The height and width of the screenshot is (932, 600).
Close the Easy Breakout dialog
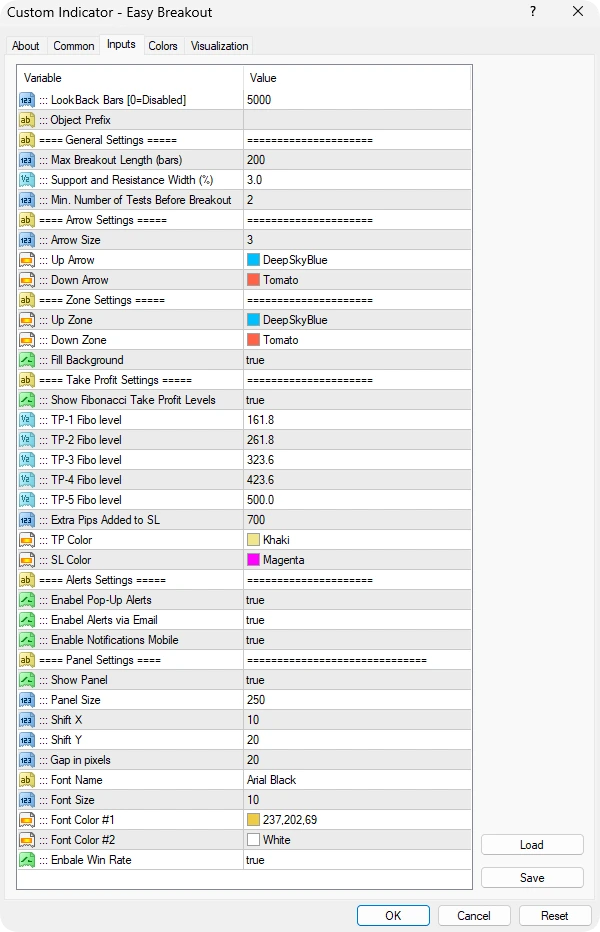[x=578, y=11]
